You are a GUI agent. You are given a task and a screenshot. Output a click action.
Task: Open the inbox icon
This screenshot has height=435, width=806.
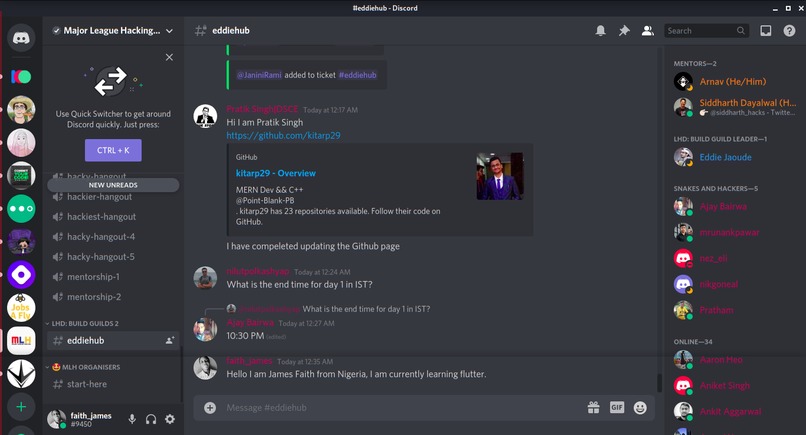coord(766,31)
